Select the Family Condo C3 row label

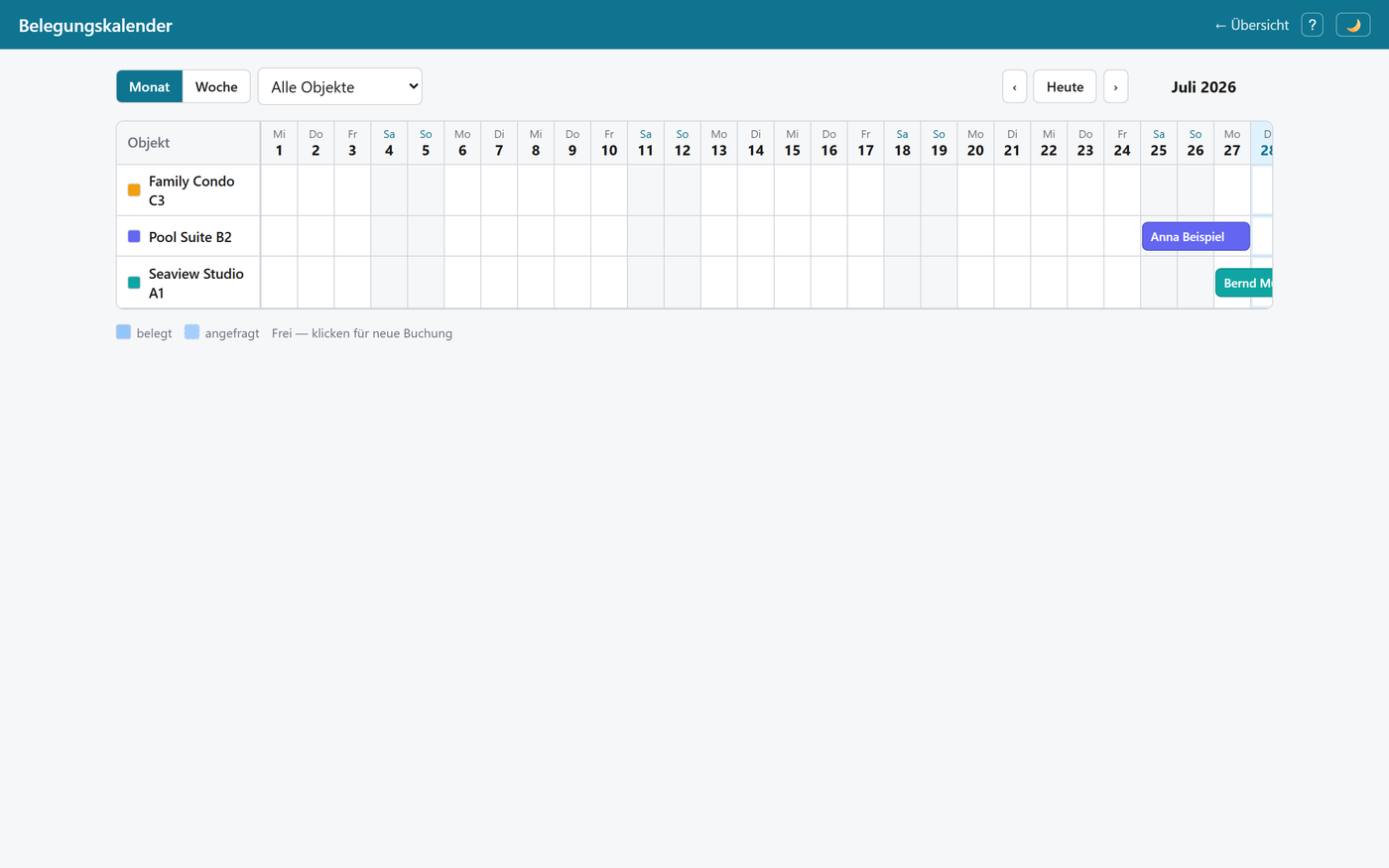coord(189,190)
